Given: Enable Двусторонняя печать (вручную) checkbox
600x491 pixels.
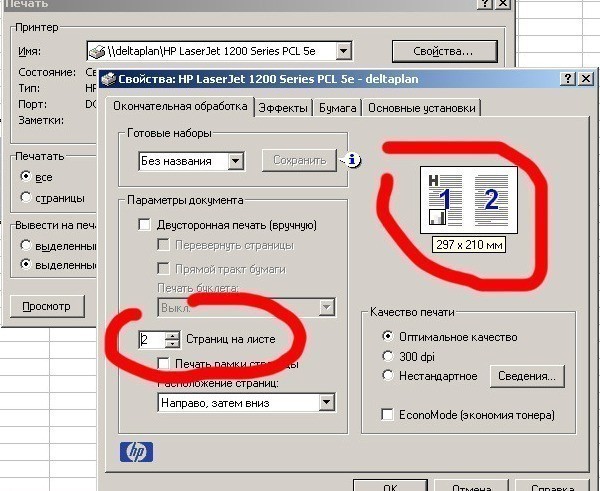Looking at the screenshot, I should (x=144, y=225).
